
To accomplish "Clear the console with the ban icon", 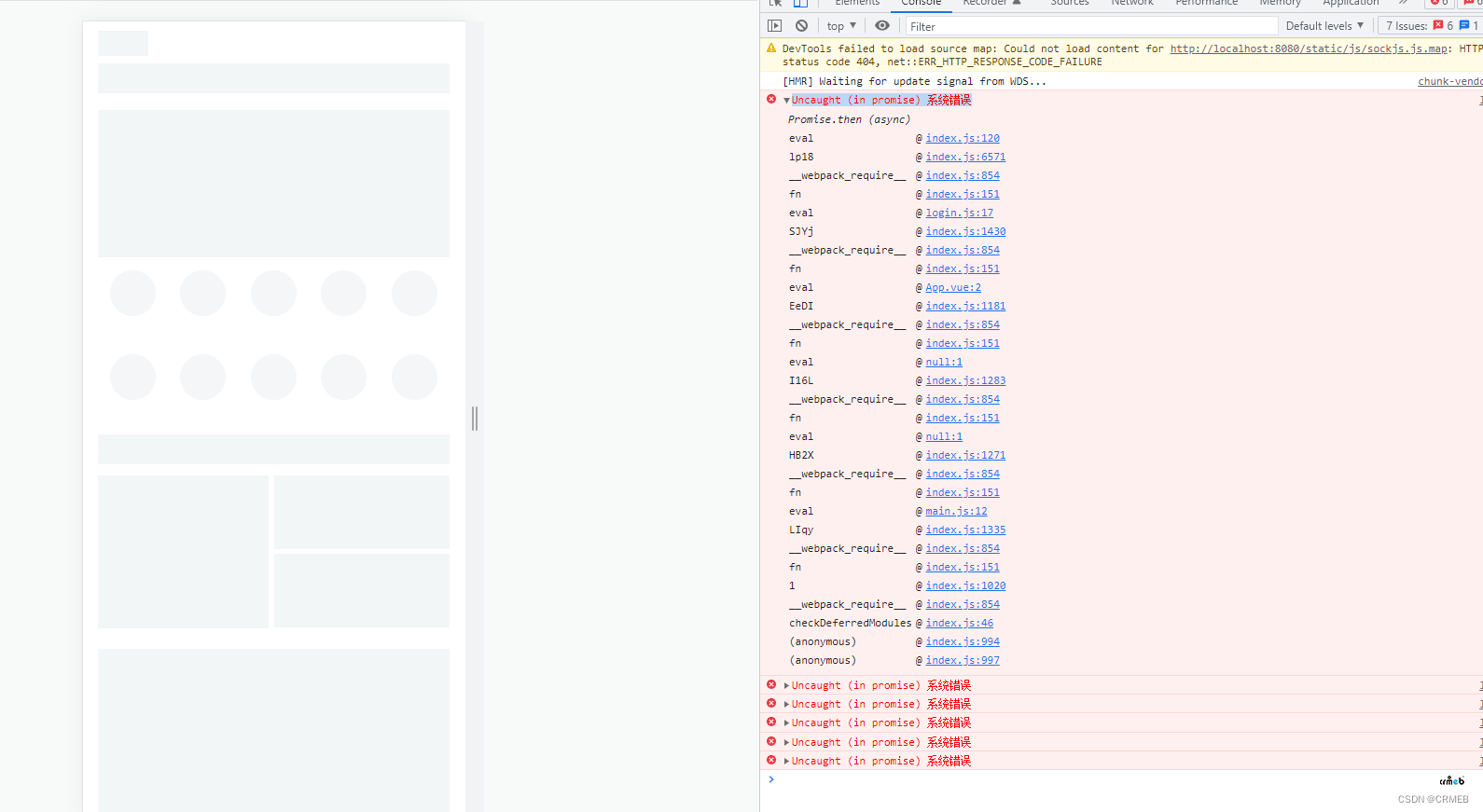I will 801,26.
